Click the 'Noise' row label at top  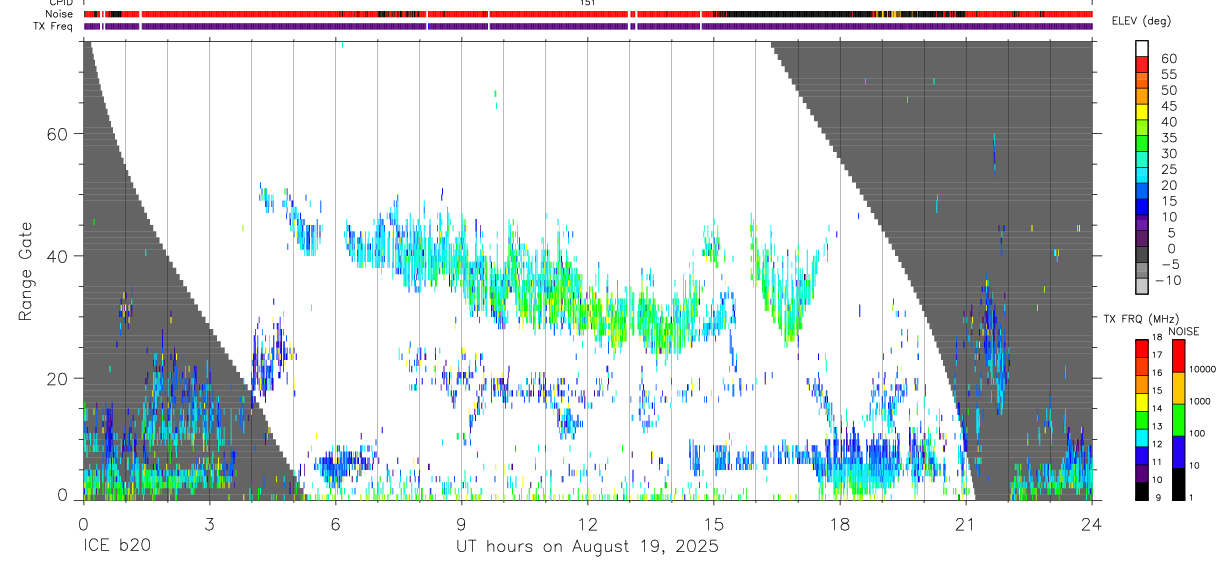(x=60, y=14)
